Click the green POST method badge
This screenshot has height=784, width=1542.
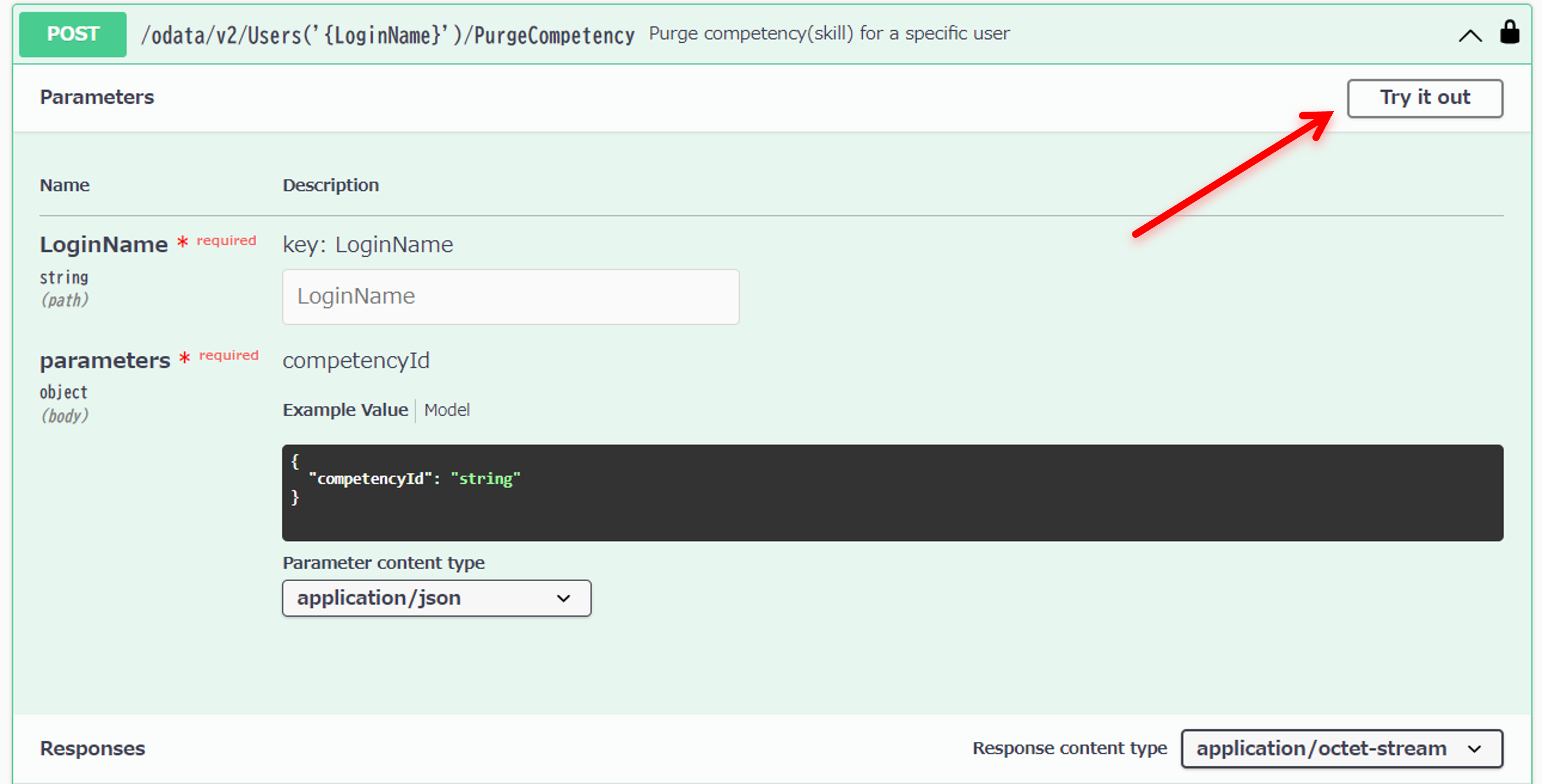pyautogui.click(x=72, y=34)
